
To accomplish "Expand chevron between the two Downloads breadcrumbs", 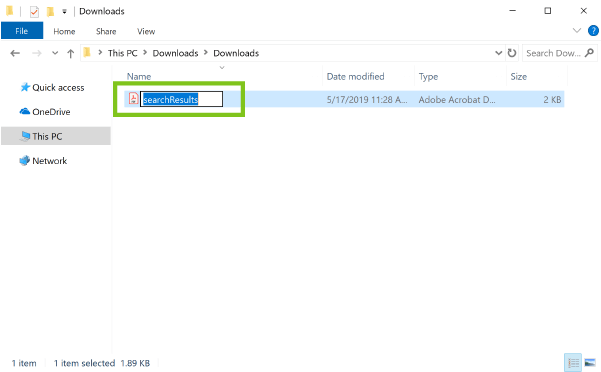I will 206,53.
